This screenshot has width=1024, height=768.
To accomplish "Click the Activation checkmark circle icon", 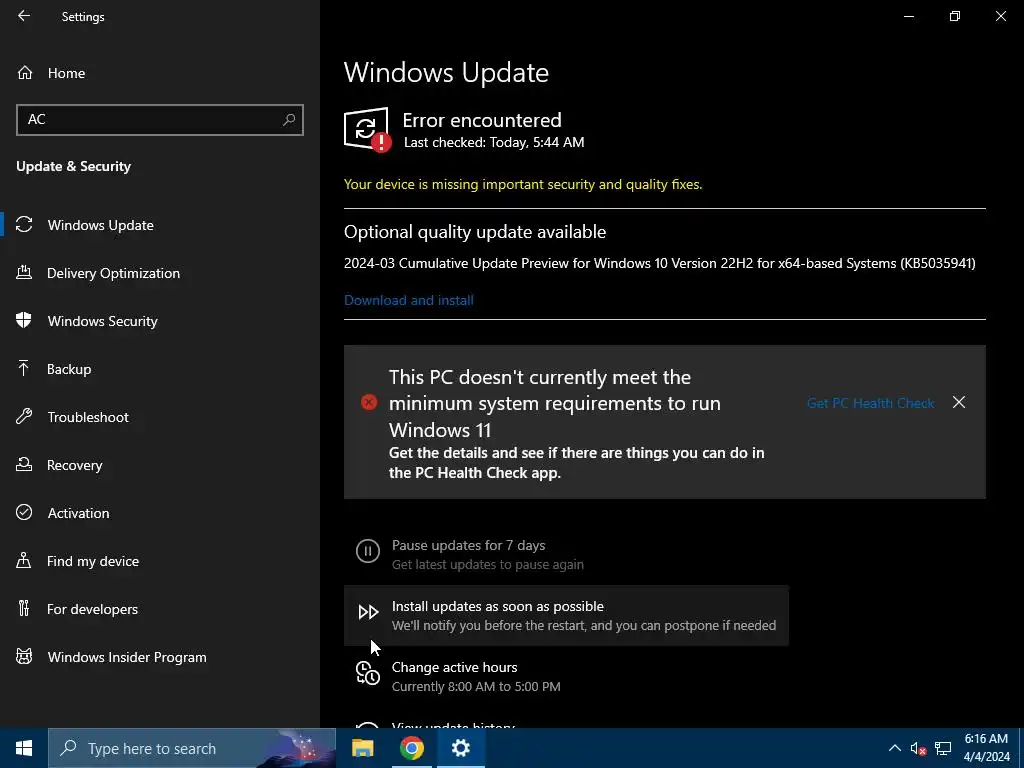I will [24, 513].
